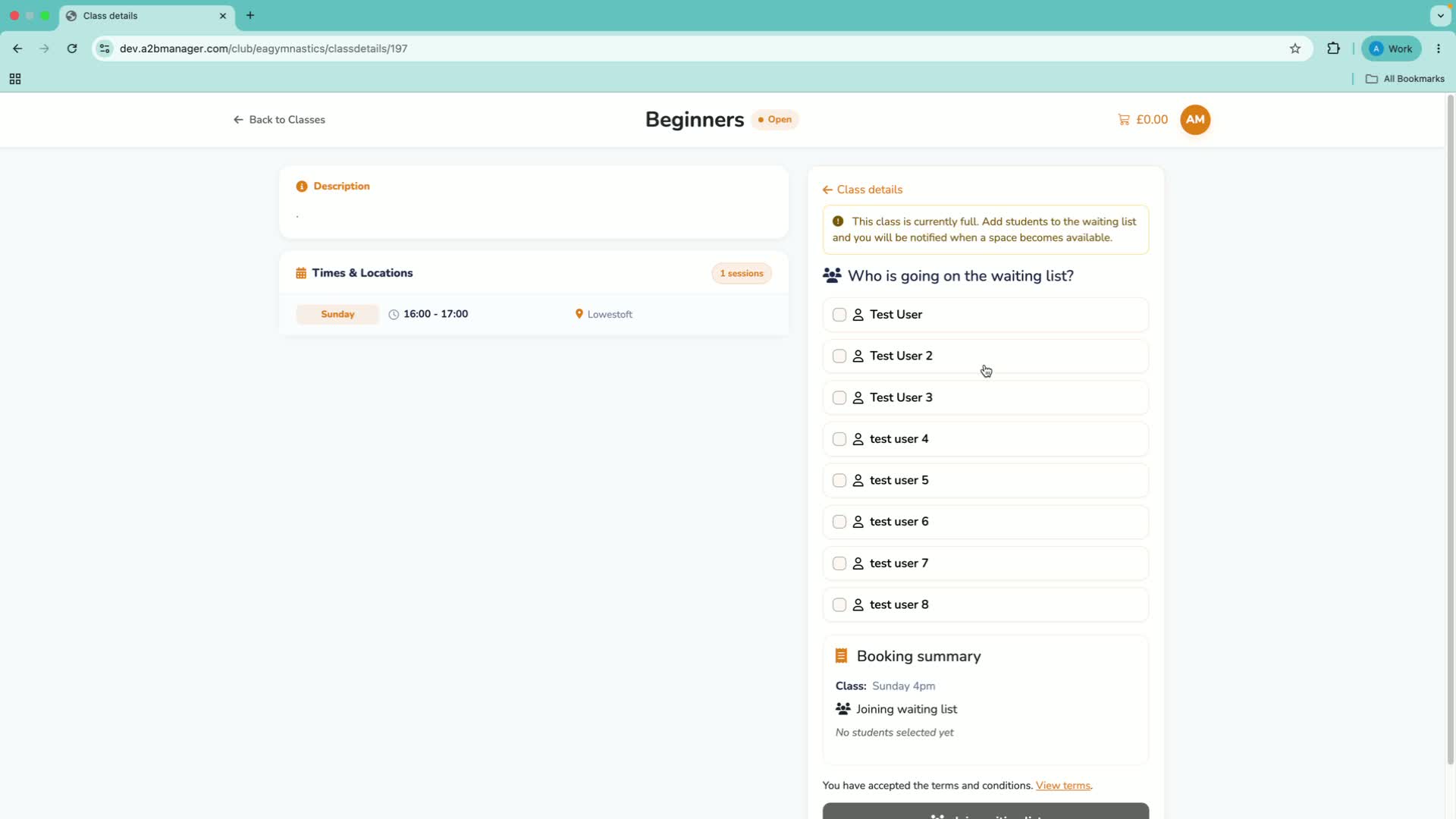Open All Bookmarks folder

point(1405,79)
